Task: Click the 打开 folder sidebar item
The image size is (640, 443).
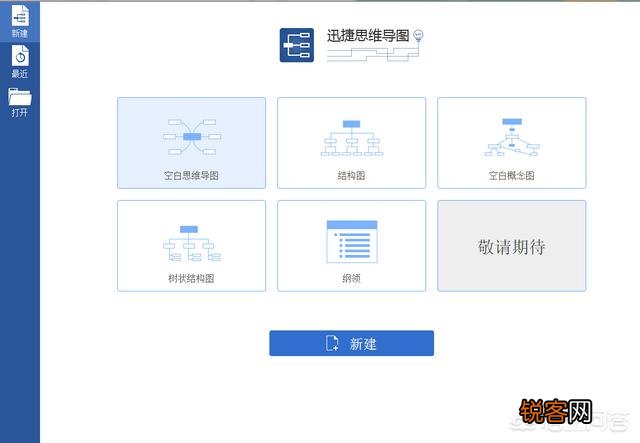Action: [x=20, y=102]
